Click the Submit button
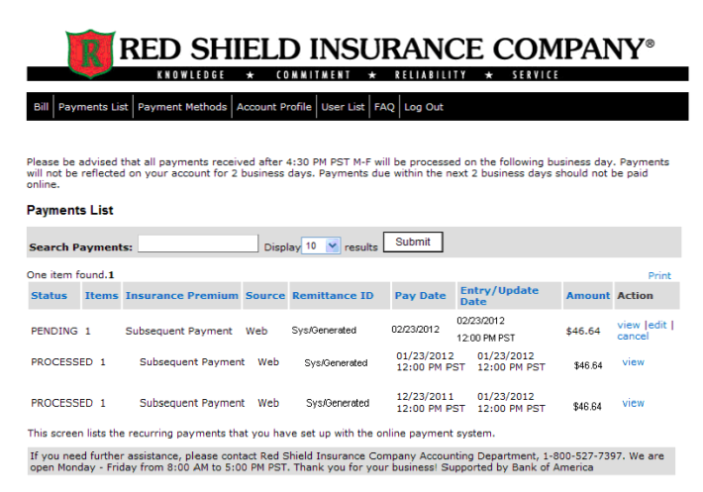The height and width of the screenshot is (492, 703). coord(413,242)
